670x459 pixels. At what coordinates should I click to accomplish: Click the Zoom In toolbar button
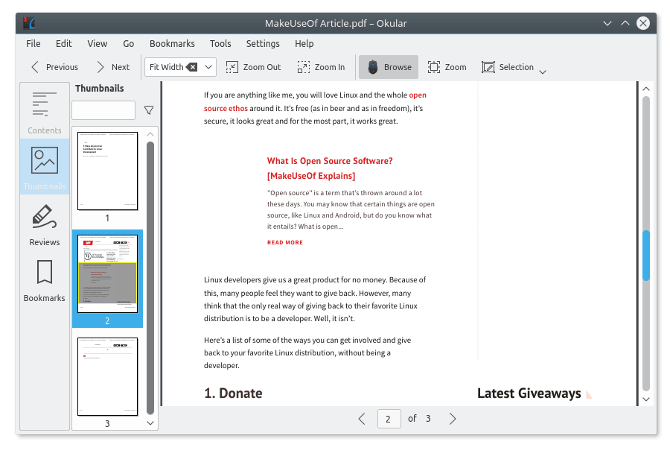tap(321, 67)
